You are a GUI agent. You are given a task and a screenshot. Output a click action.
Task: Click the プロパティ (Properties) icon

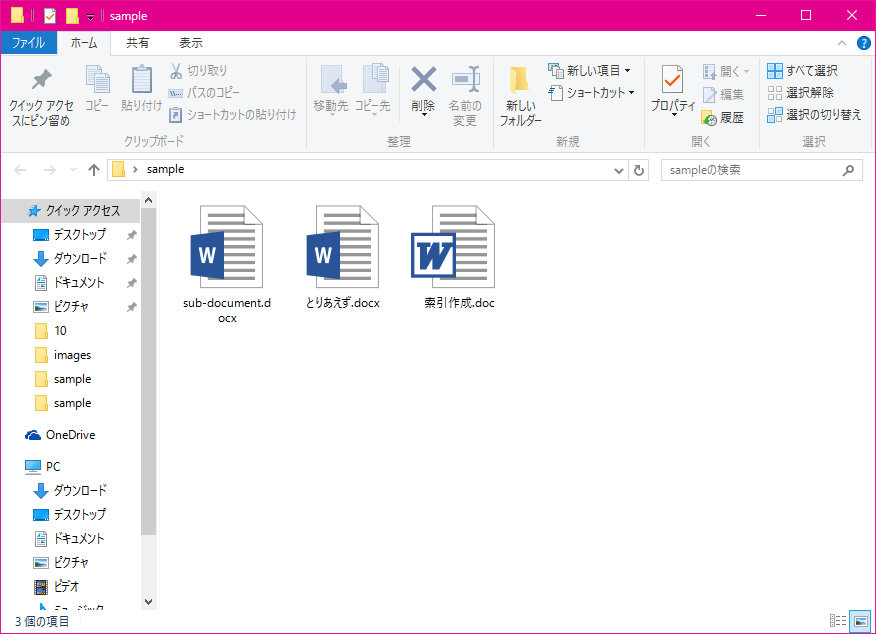[x=672, y=79]
